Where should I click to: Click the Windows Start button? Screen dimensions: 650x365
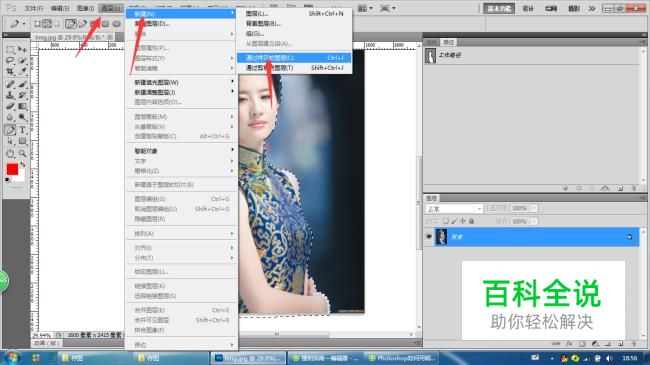click(11, 358)
